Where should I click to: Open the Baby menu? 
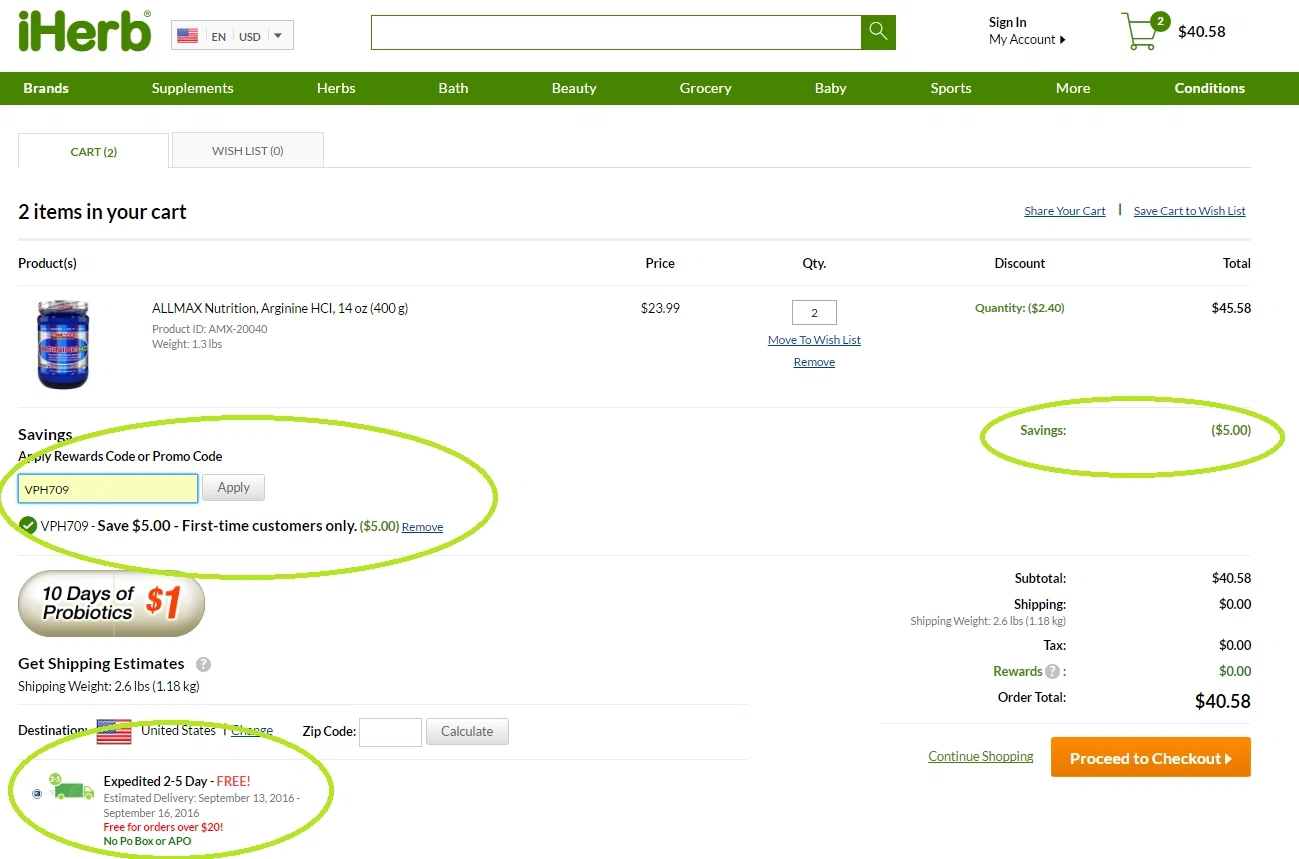click(830, 88)
